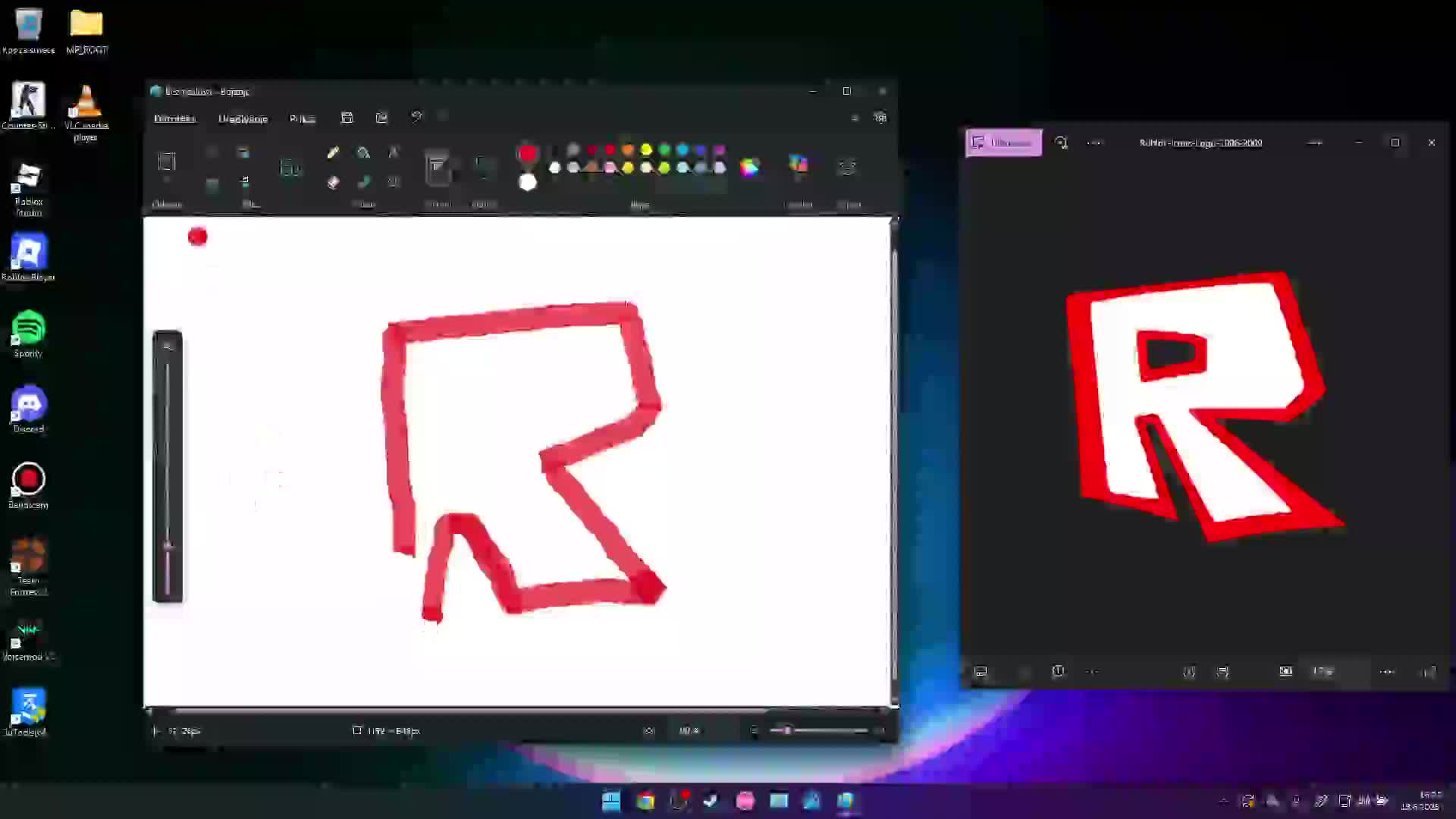
Task: Select the Eraser tool in Paint
Action: tap(333, 182)
